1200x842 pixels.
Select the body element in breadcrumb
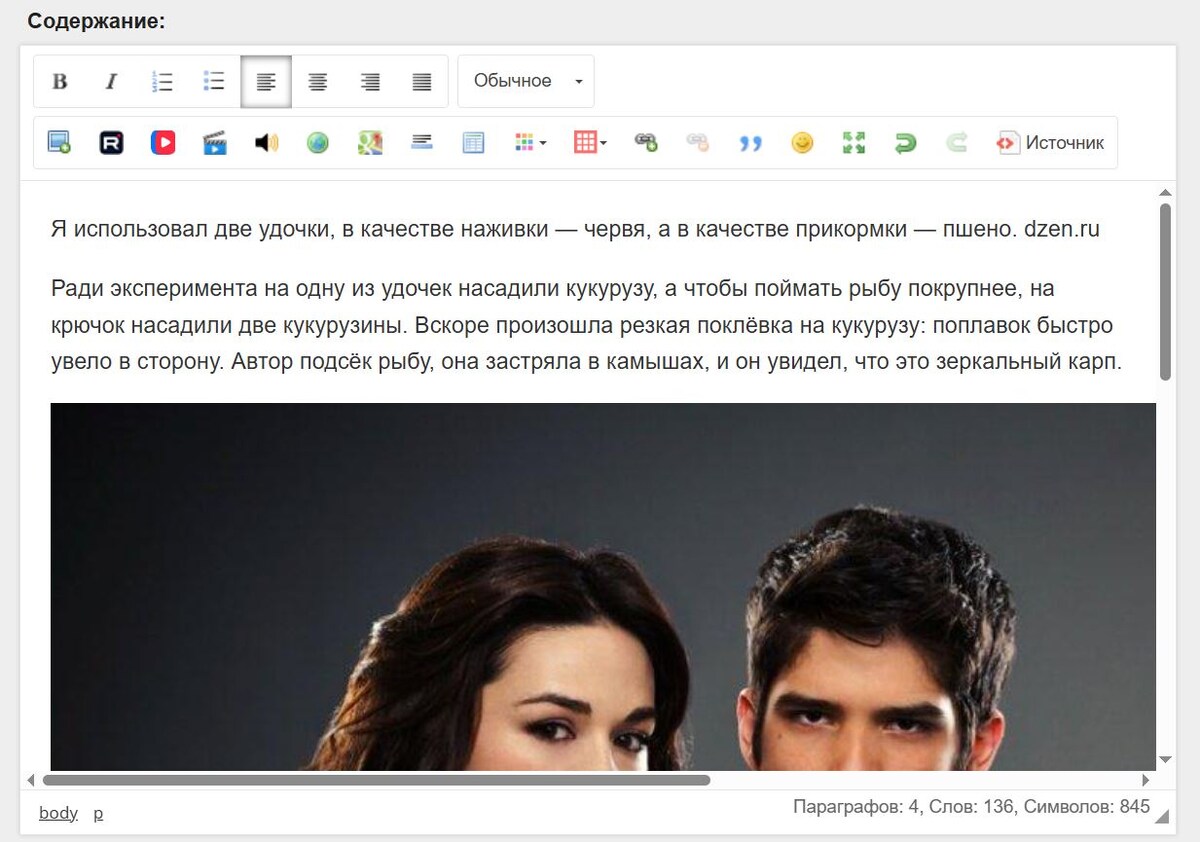coord(57,812)
